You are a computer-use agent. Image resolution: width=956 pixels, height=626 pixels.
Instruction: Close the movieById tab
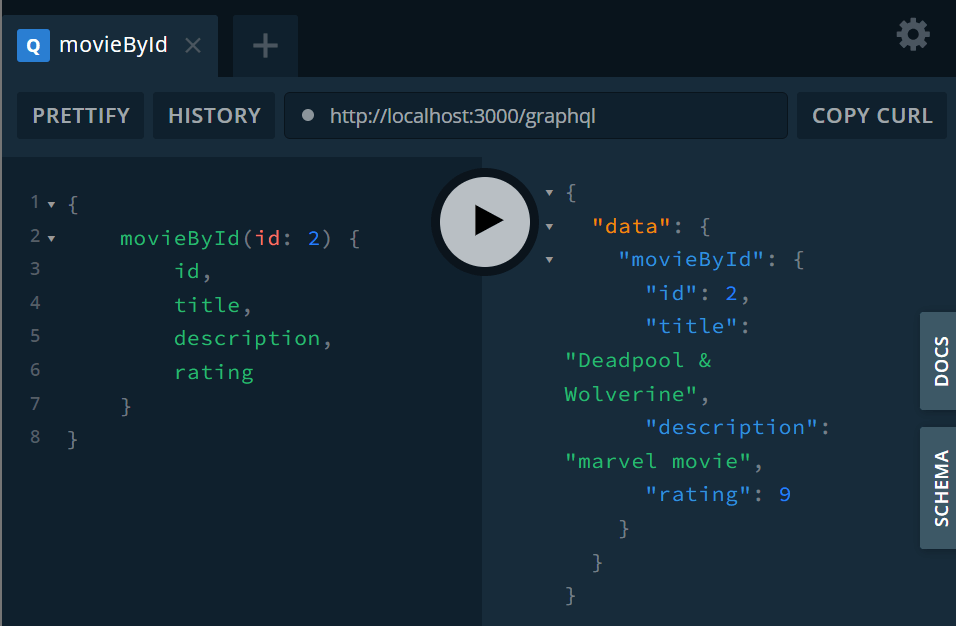click(193, 46)
